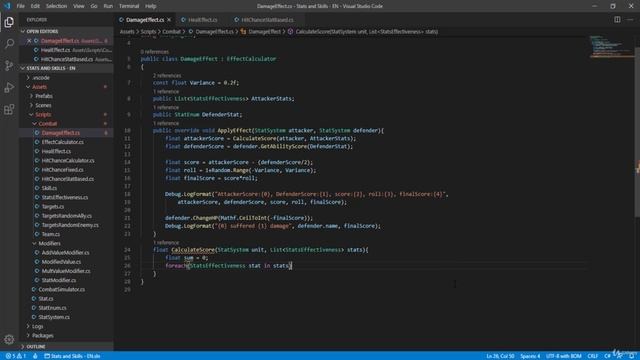Click the Scripts breadcrumb segment
The image size is (640, 360).
point(148,31)
